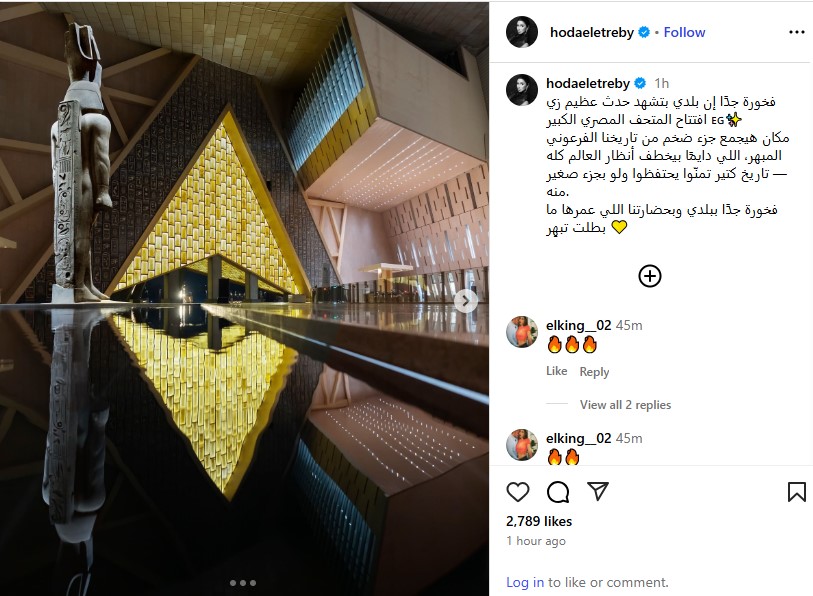View the 2,789 likes list
The width and height of the screenshot is (813, 596).
tap(539, 521)
